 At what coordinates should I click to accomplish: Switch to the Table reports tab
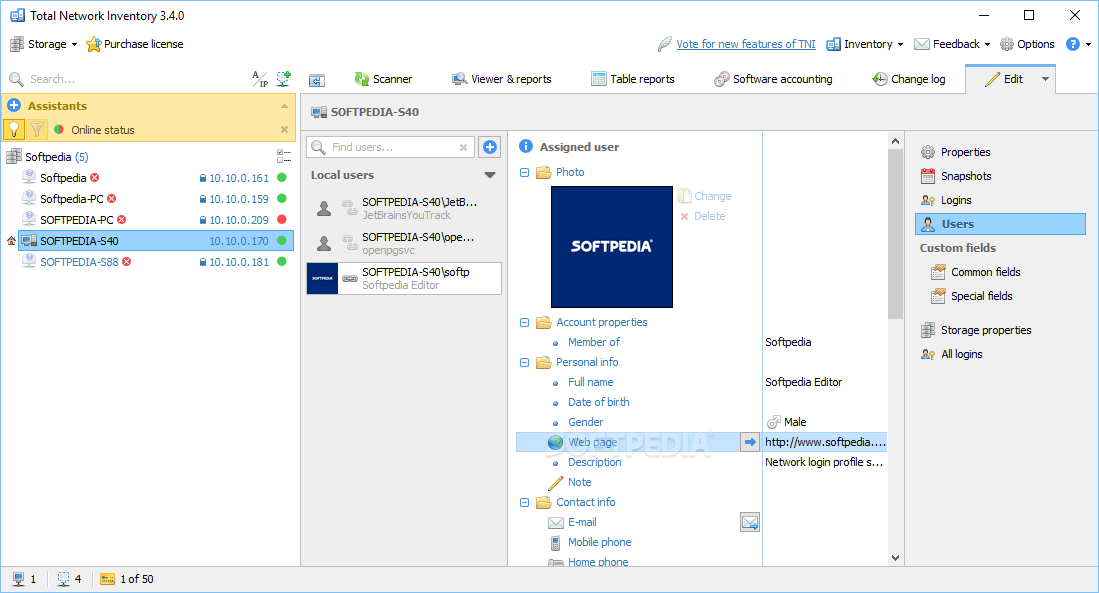(633, 79)
